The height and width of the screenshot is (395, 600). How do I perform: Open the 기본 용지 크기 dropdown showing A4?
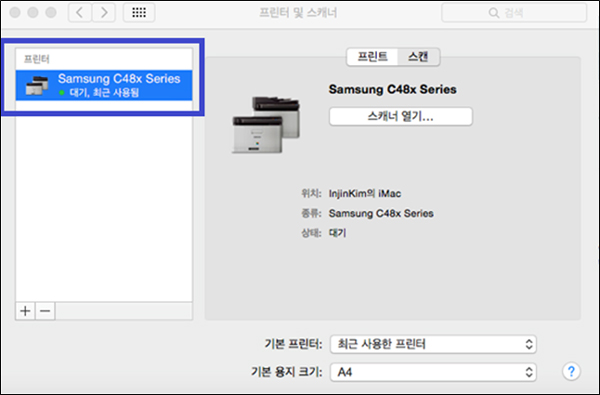(433, 372)
